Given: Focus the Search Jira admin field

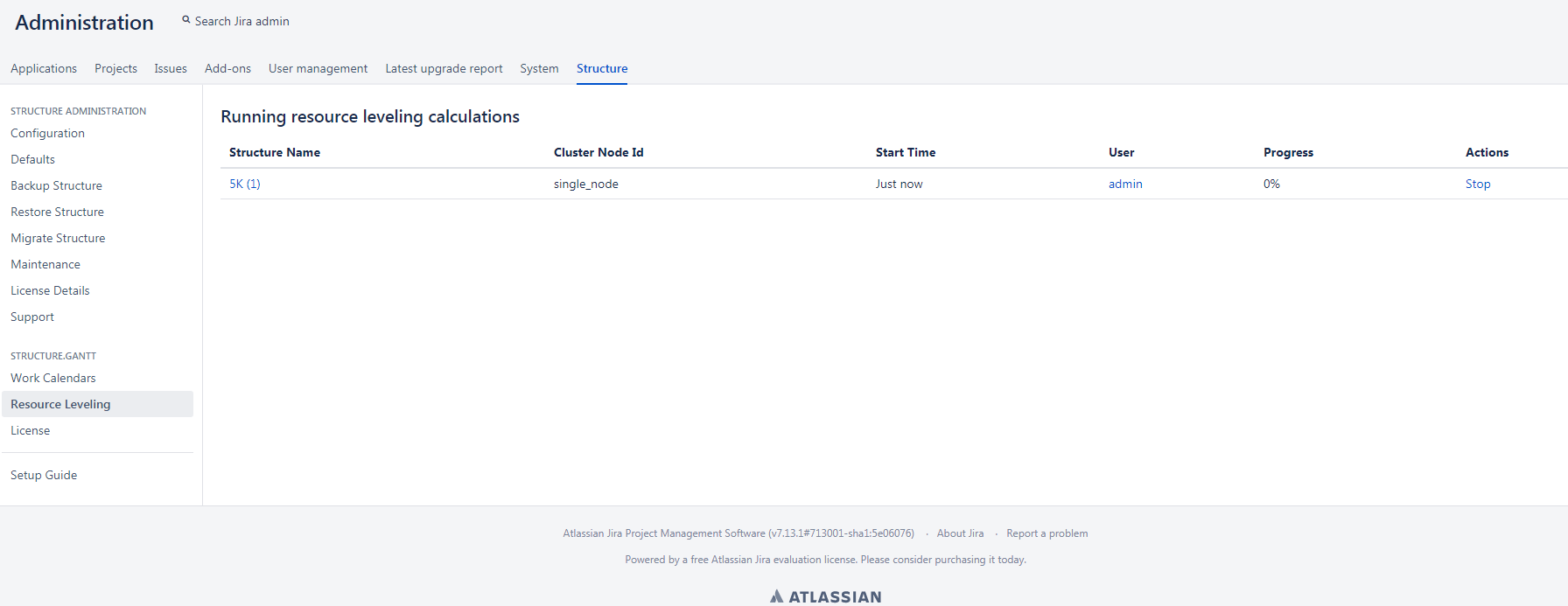Looking at the screenshot, I should 241,21.
